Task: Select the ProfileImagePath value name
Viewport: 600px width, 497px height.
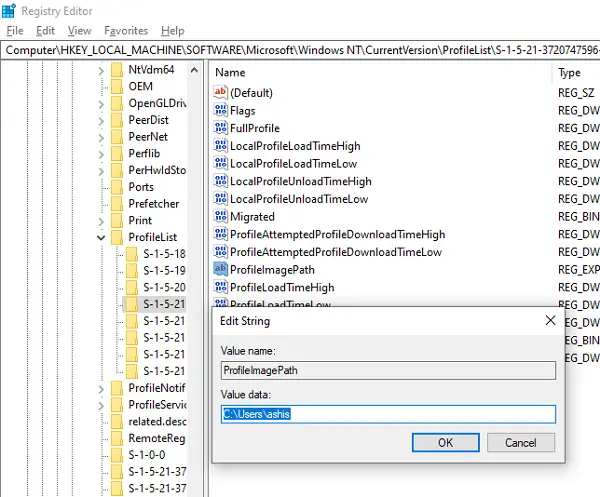Action: tap(272, 270)
